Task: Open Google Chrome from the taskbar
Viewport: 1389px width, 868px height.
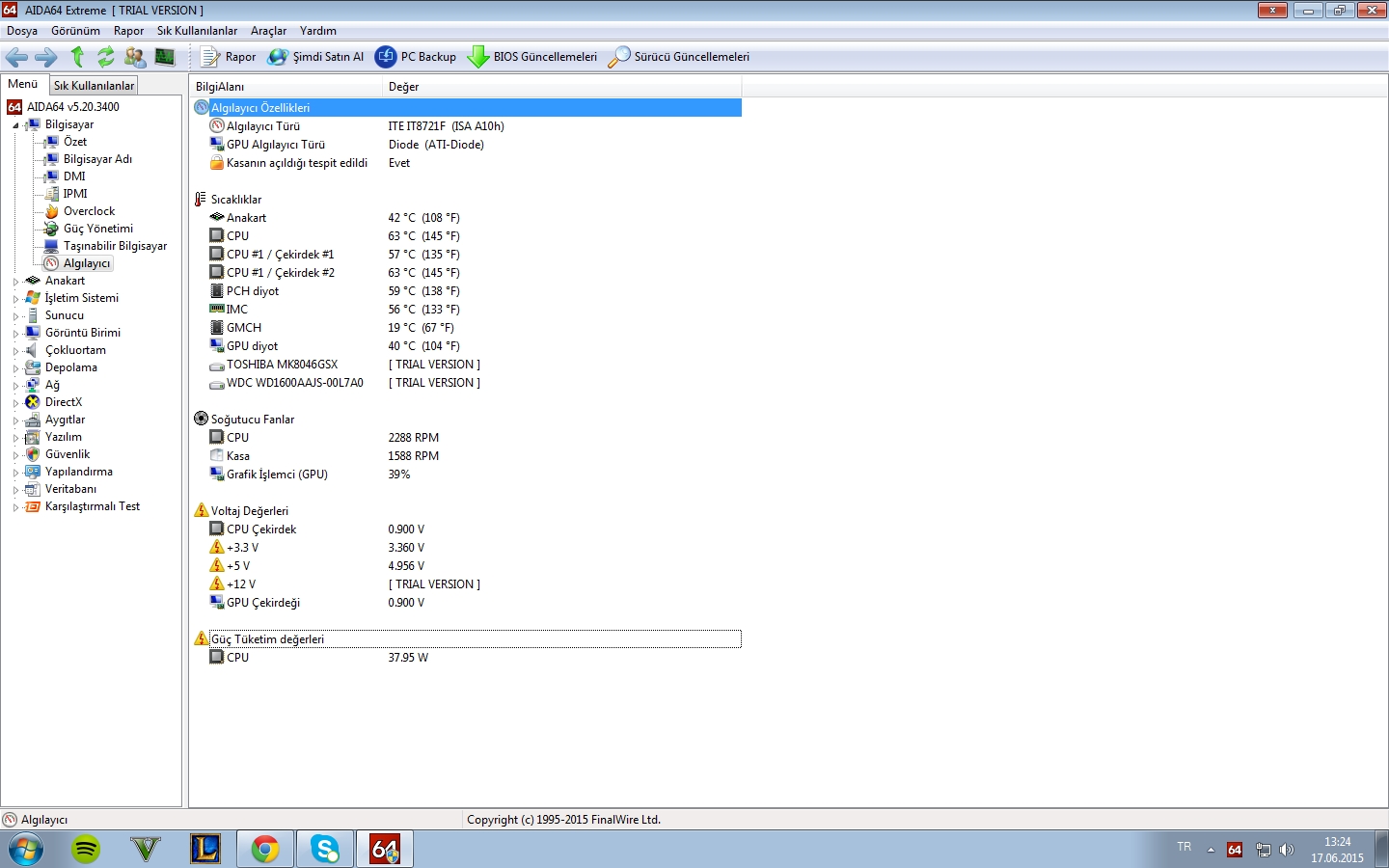Action: pos(265,850)
